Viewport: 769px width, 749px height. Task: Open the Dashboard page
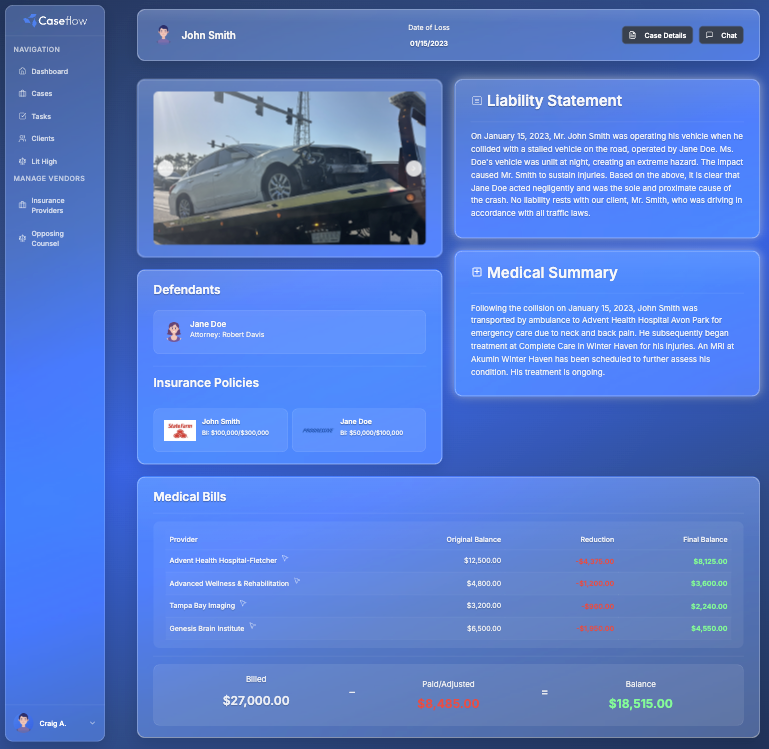[50, 71]
